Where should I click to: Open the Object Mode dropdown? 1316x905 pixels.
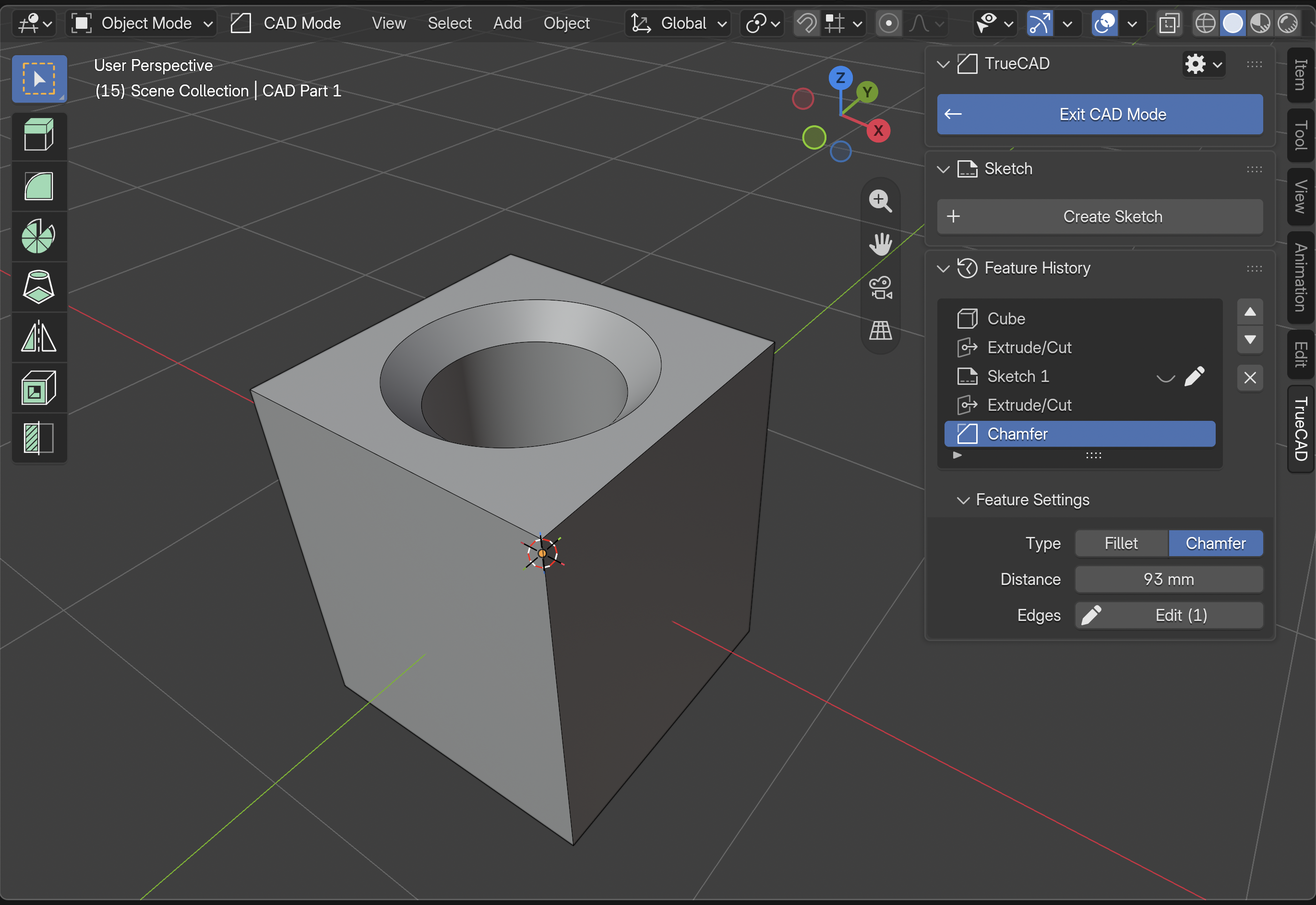(x=141, y=23)
